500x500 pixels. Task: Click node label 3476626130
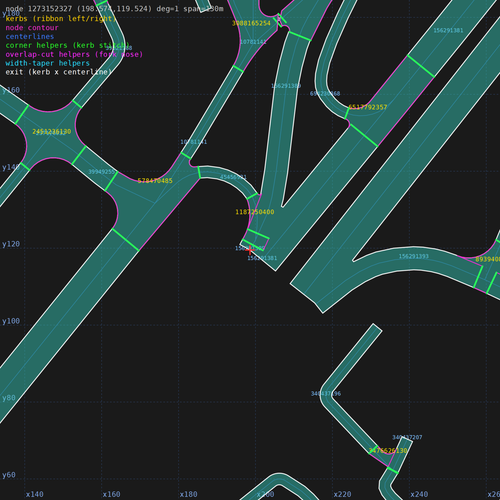388,451
